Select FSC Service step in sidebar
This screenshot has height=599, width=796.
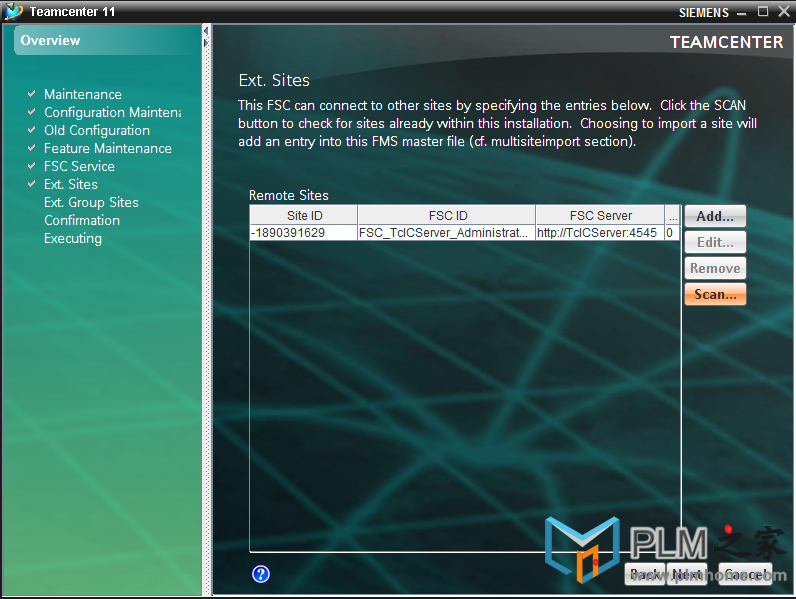point(79,167)
